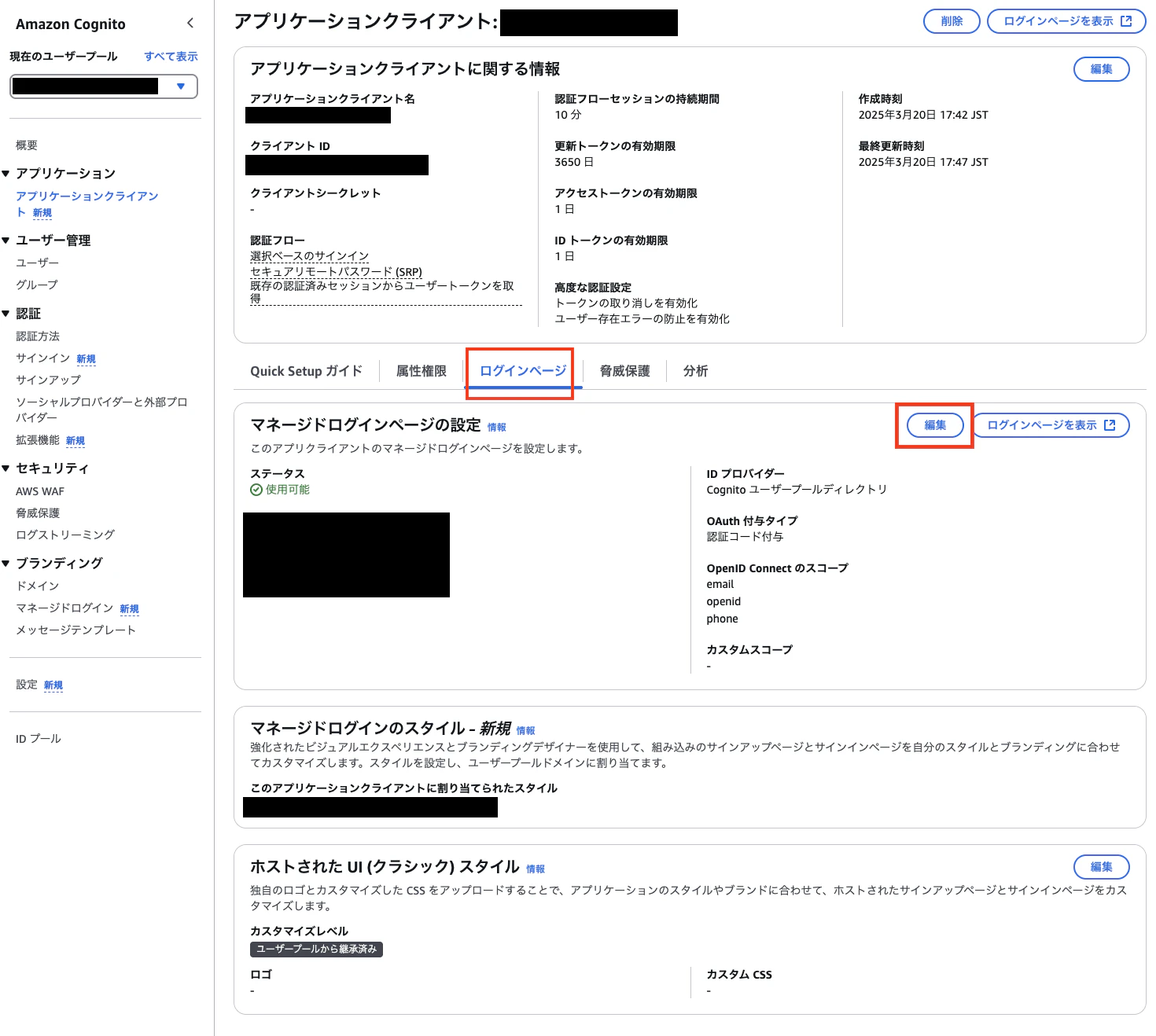Collapse the ブランディング sidebar section

tap(6, 564)
